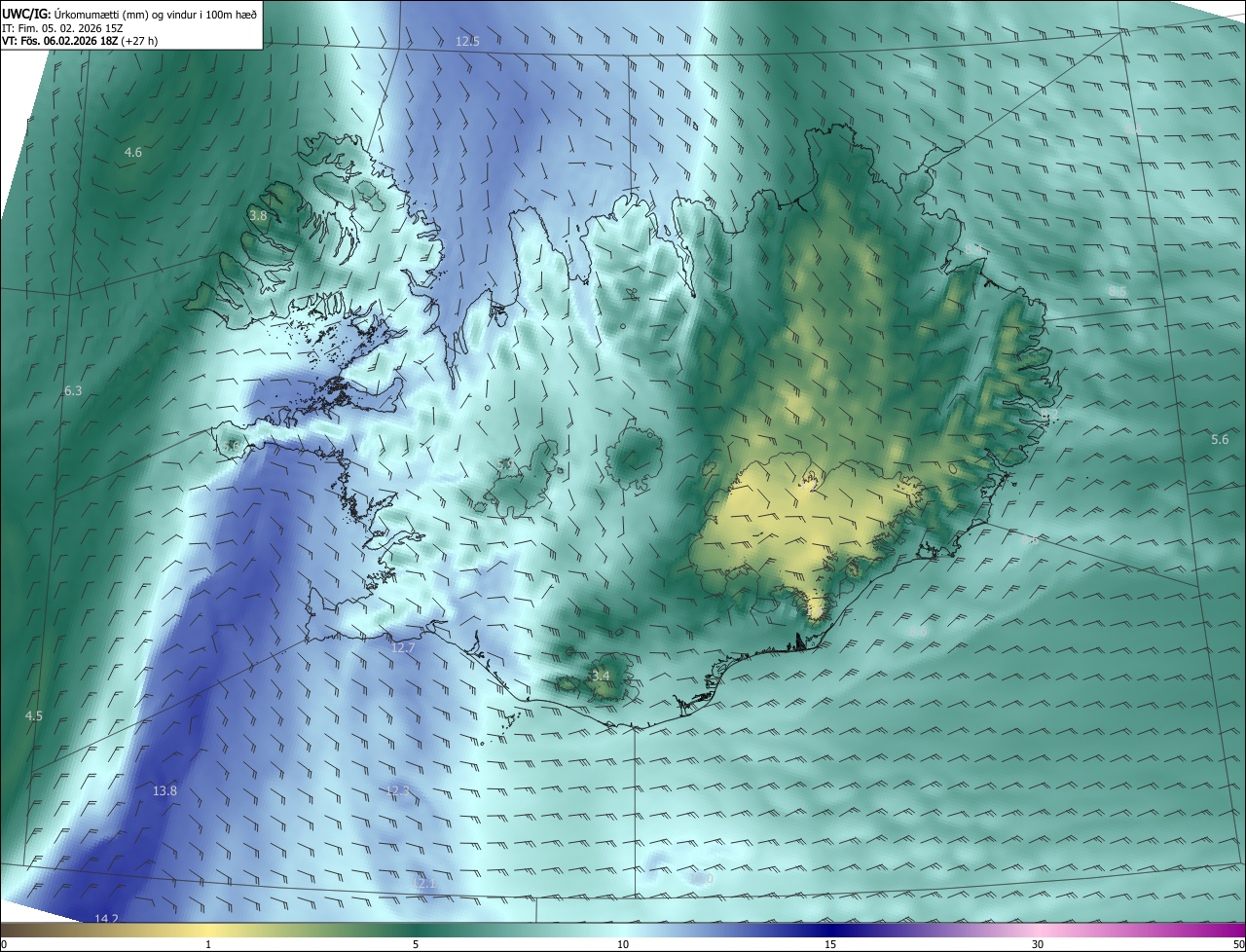Click the 8.5 value off the east coast
Screen dimensions: 1246x952
[1118, 291]
